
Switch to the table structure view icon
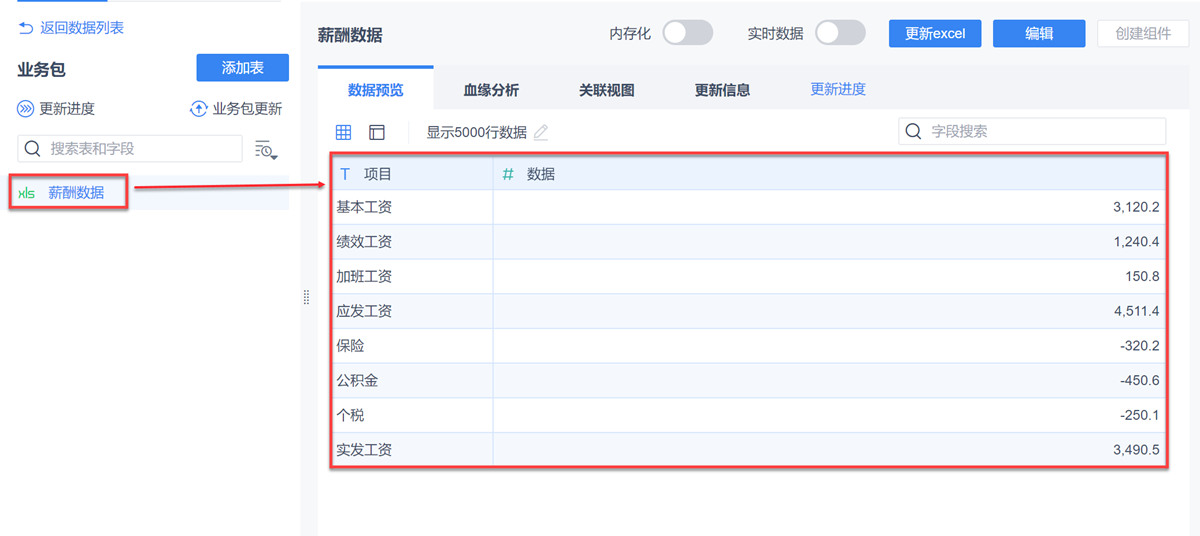pyautogui.click(x=377, y=132)
